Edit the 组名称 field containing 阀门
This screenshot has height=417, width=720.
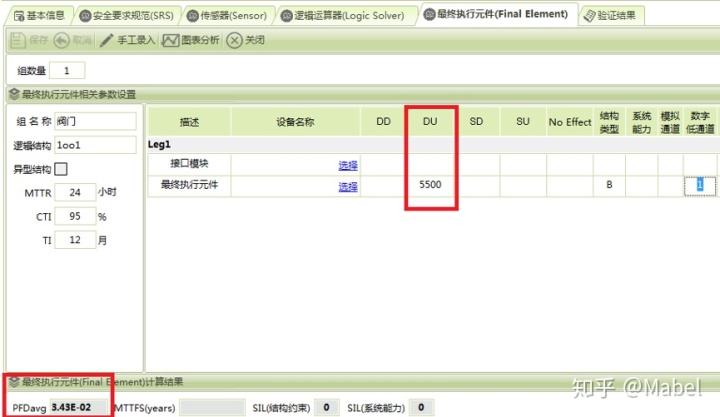[x=95, y=121]
